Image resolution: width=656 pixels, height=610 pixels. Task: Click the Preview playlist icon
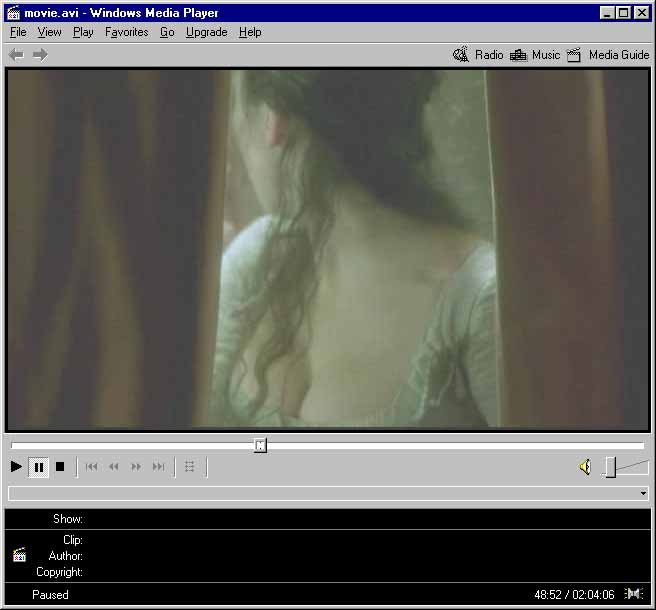(x=190, y=466)
